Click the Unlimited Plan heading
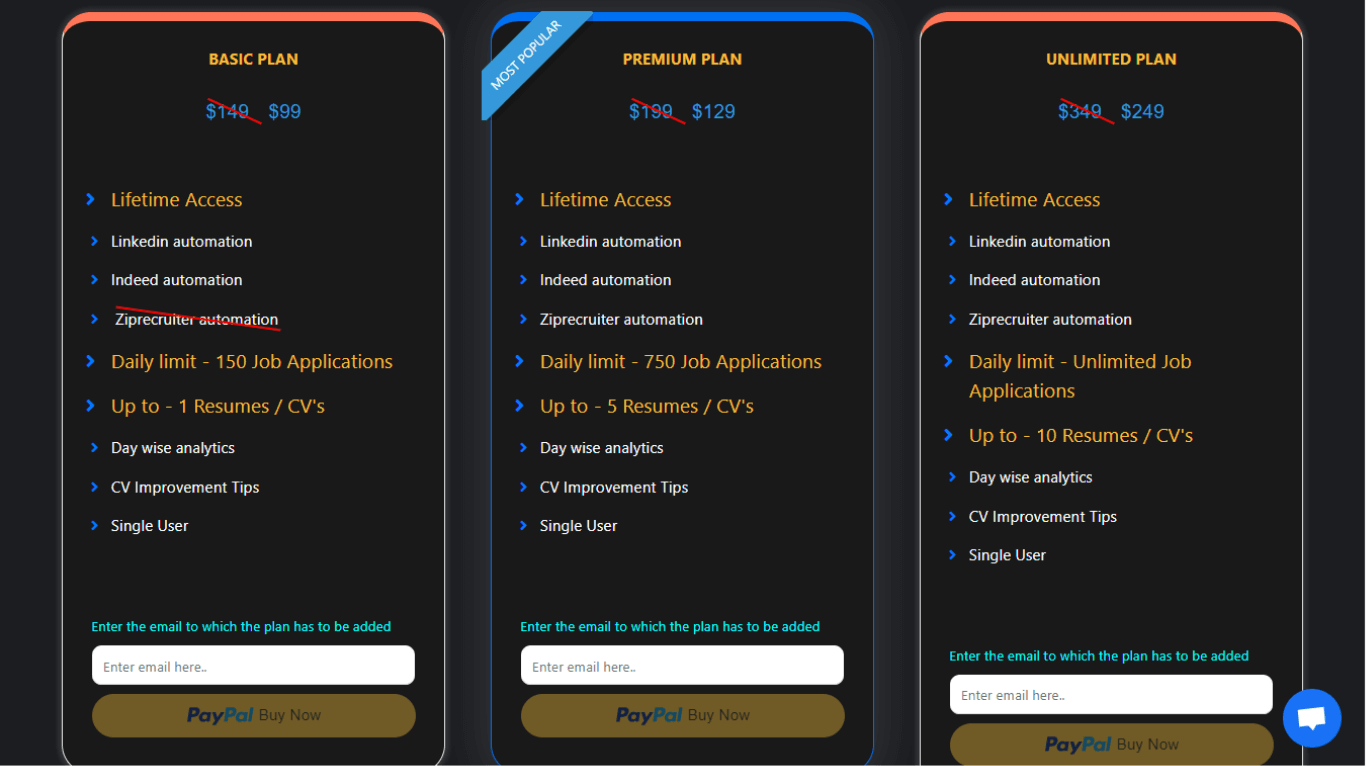 [x=1111, y=59]
